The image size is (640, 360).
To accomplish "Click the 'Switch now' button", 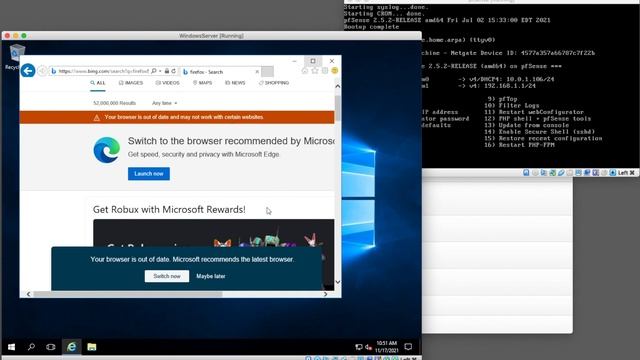I will [x=167, y=276].
